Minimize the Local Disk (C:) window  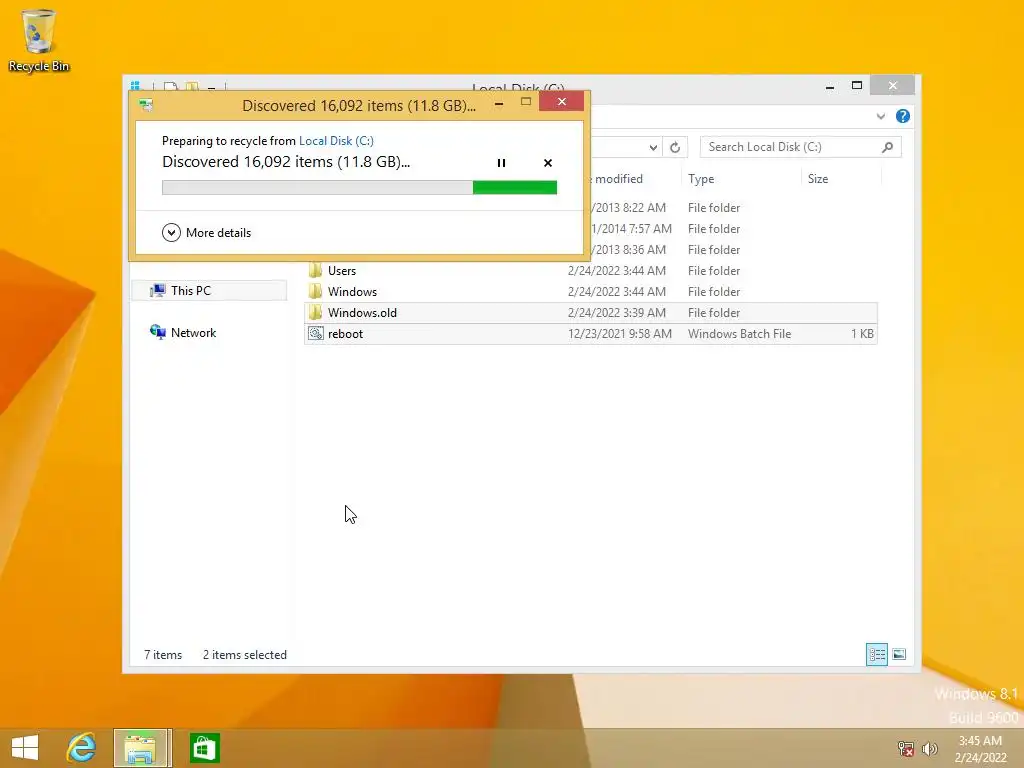830,86
